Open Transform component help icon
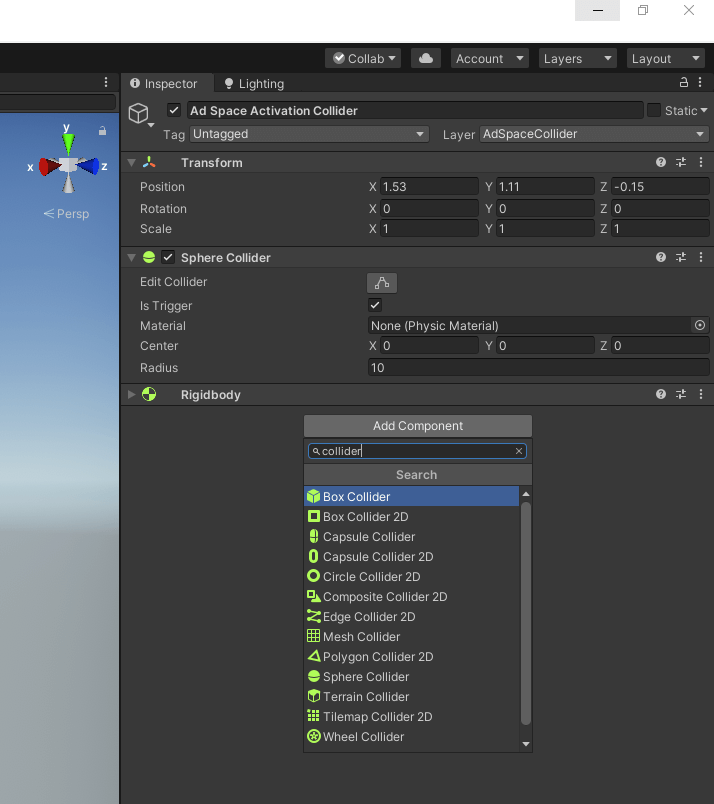The image size is (714, 804). (x=661, y=163)
